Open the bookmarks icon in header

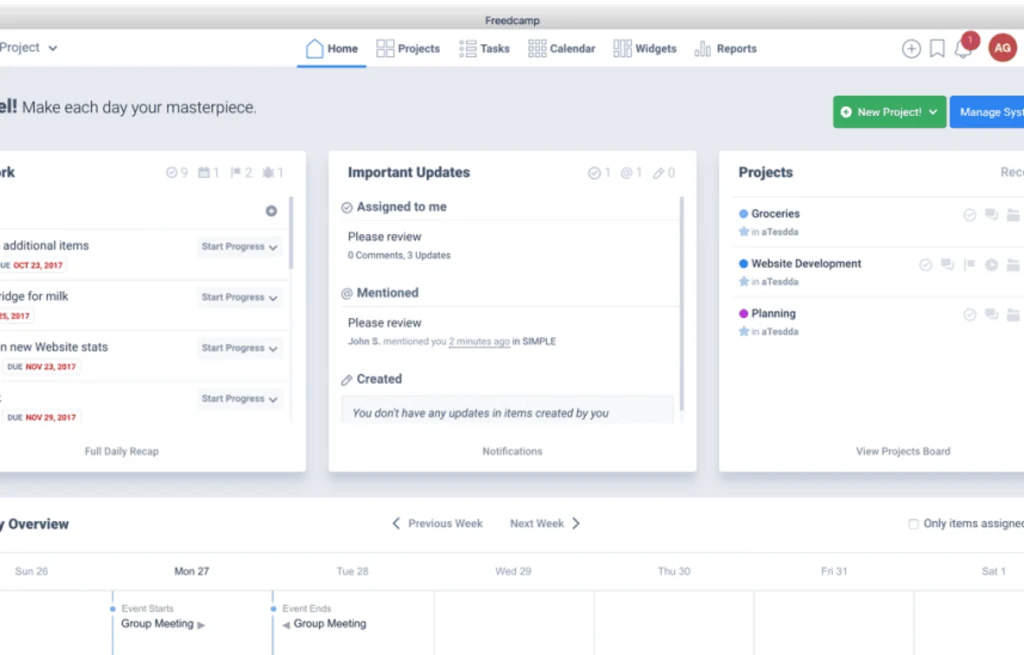coord(937,48)
